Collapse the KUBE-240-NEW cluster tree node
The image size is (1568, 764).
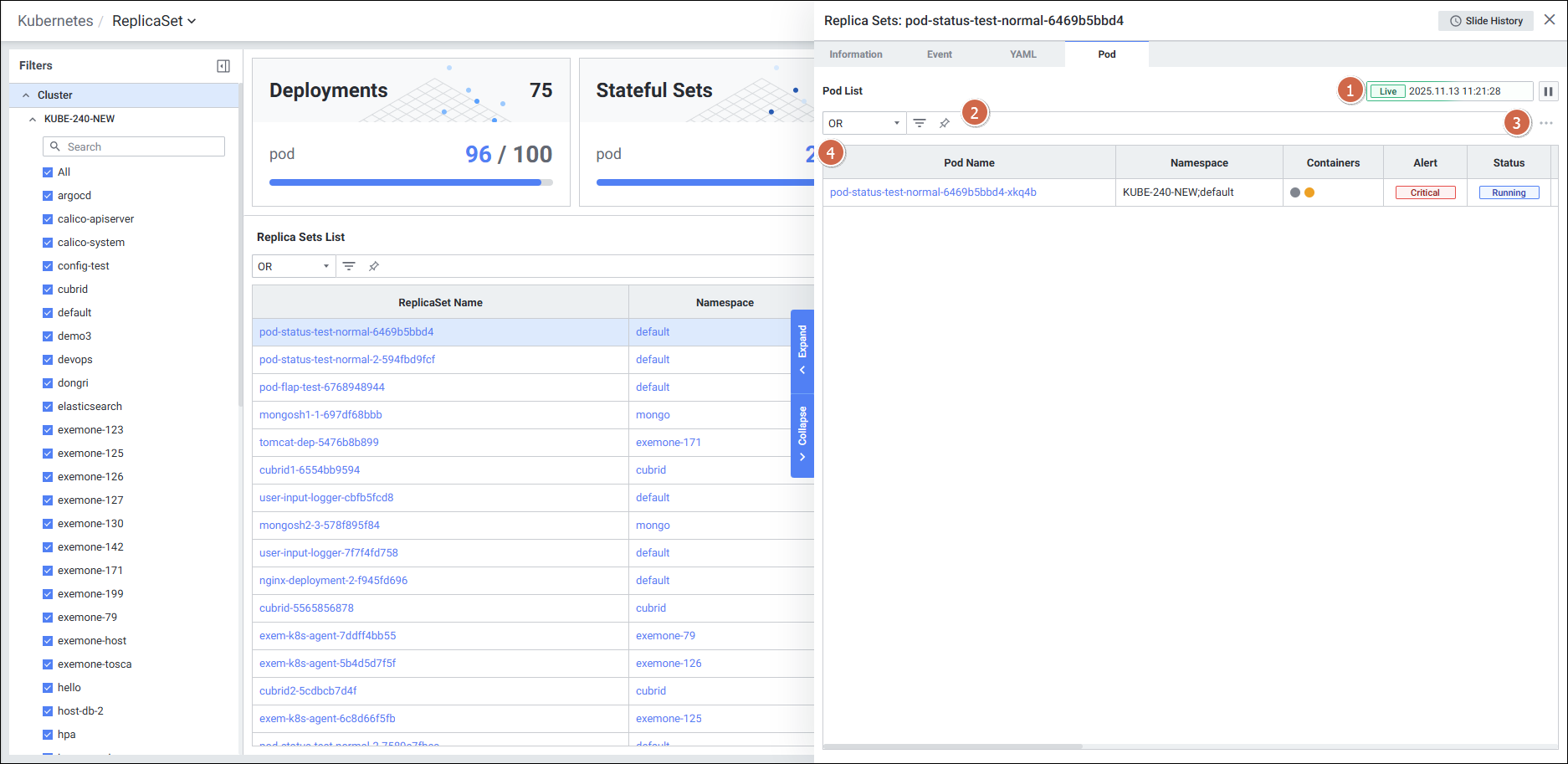click(x=33, y=119)
